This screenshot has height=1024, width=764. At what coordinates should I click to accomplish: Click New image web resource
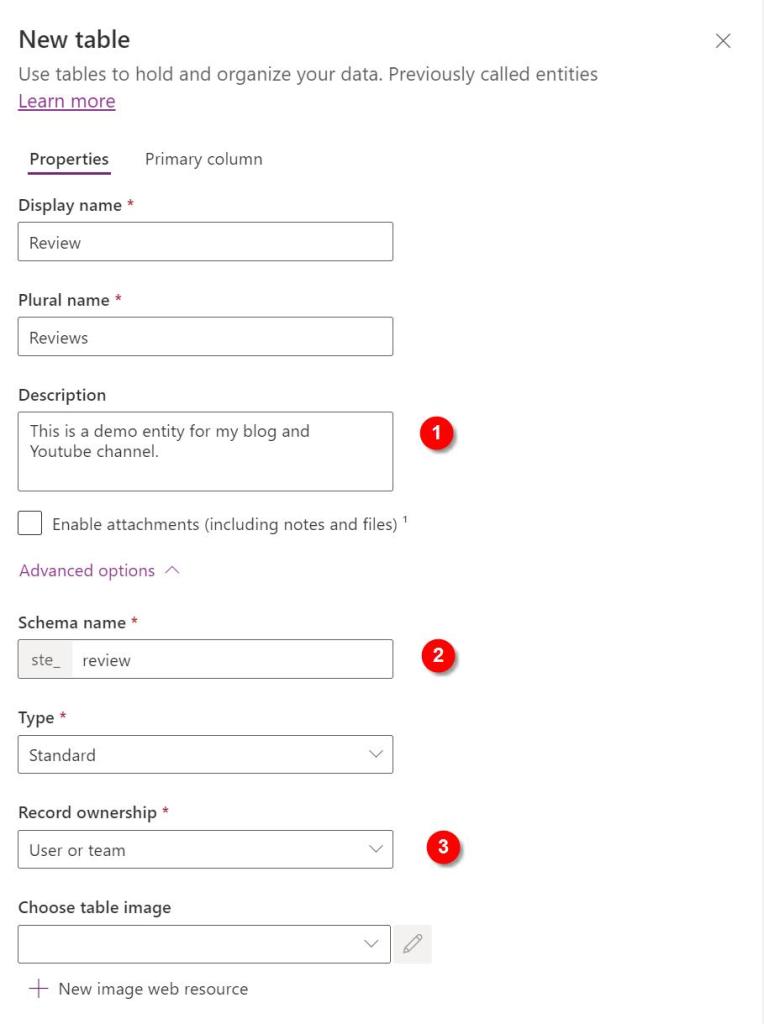click(153, 989)
